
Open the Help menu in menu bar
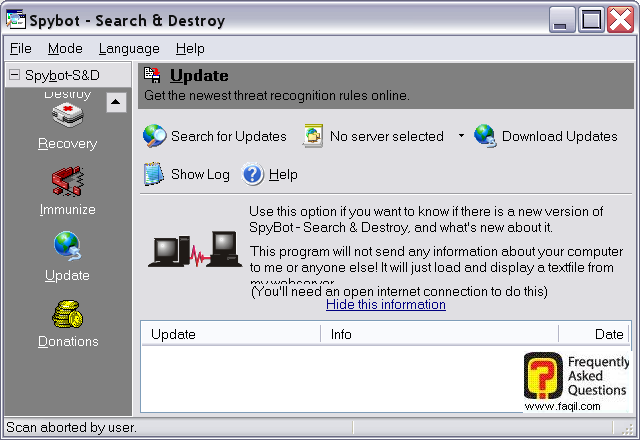[x=190, y=49]
